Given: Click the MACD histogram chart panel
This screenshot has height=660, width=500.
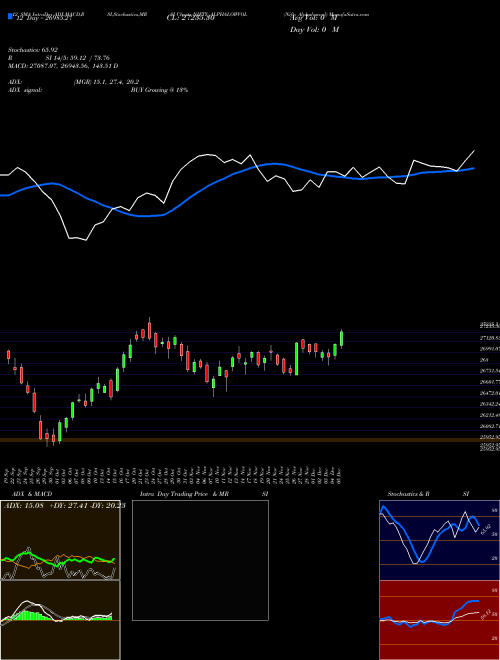Looking at the screenshot, I should click(x=60, y=620).
